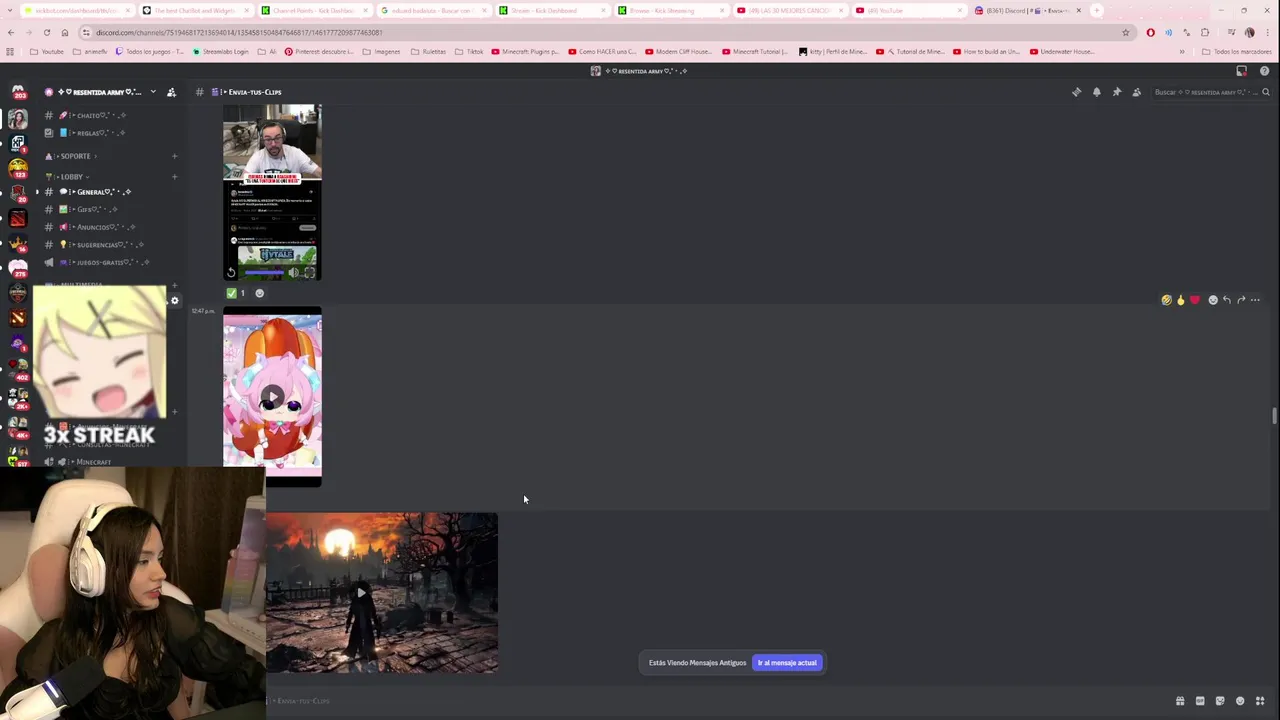Open the General channel
Screen dimensions: 1280x720
pyautogui.click(x=96, y=191)
